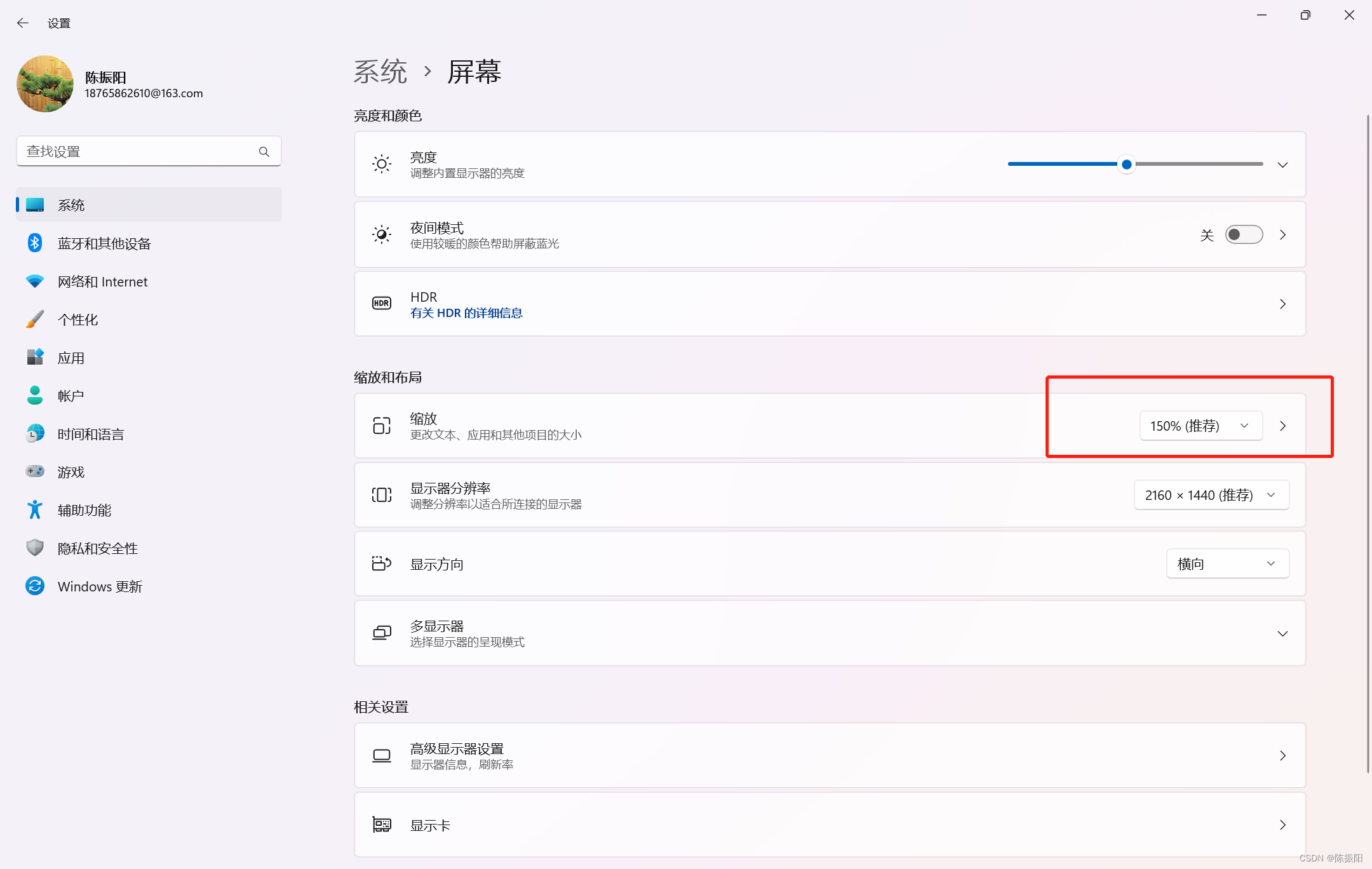
Task: Click the 缩放 scaling icon
Action: tap(381, 426)
